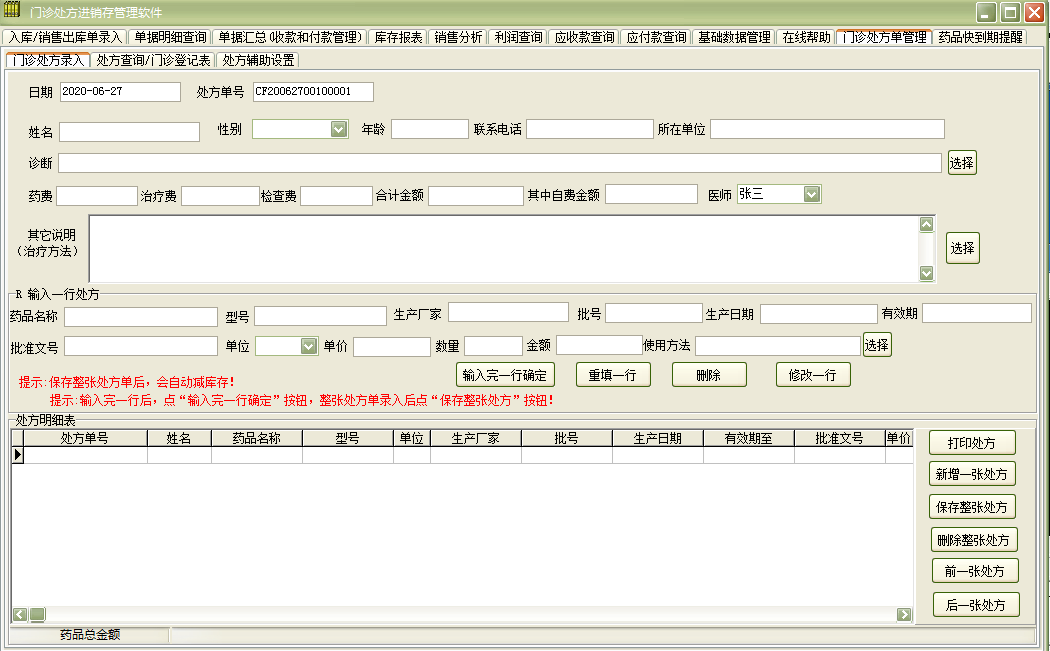This screenshot has height=651, width=1050.
Task: Click the 输入完一行确定 button
Action: (505, 375)
